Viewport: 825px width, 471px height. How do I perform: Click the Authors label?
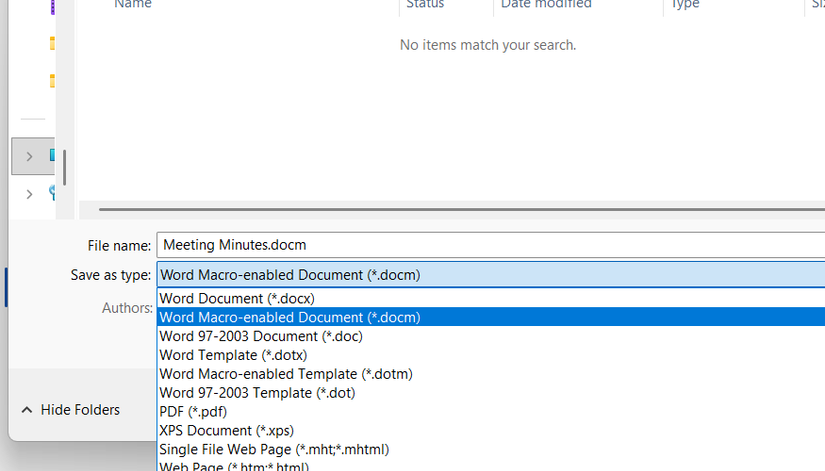[x=127, y=308]
